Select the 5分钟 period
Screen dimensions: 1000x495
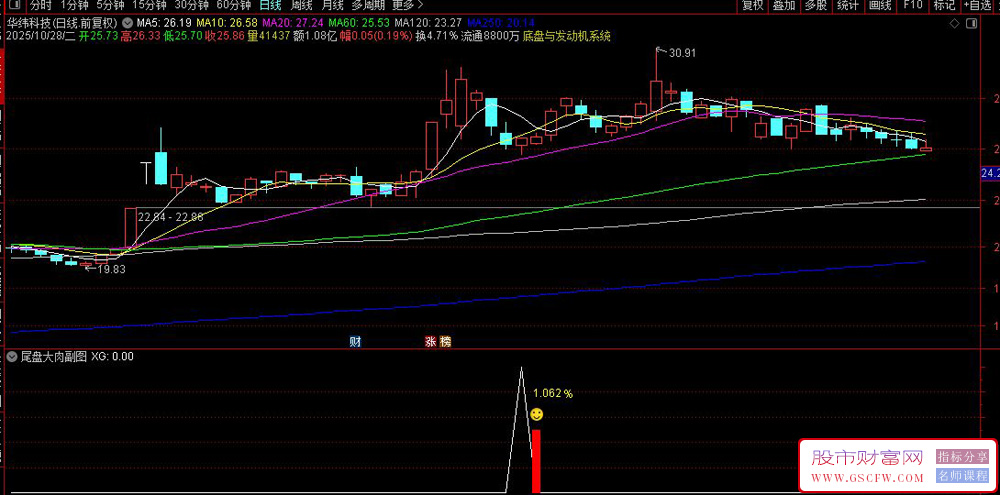coord(110,5)
